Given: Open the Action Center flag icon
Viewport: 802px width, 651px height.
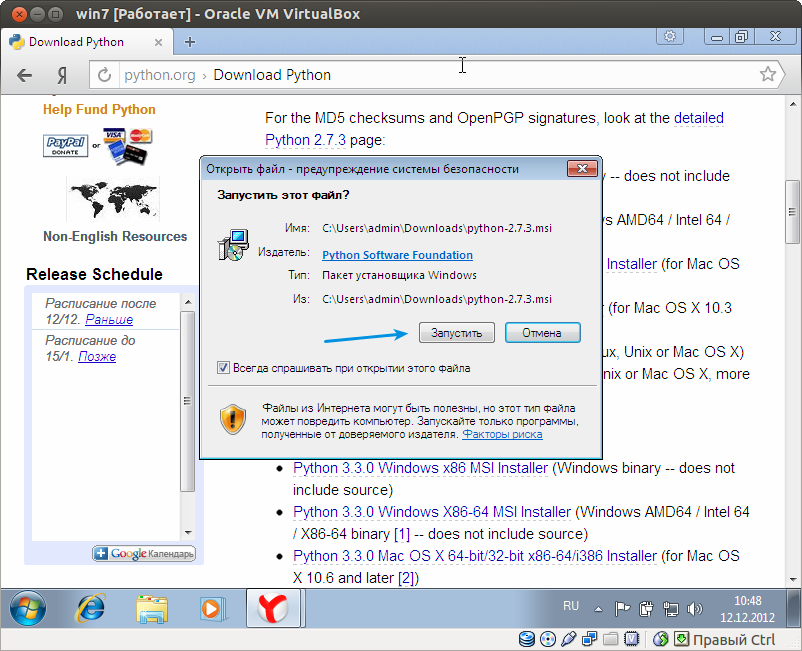Looking at the screenshot, I should pos(622,609).
